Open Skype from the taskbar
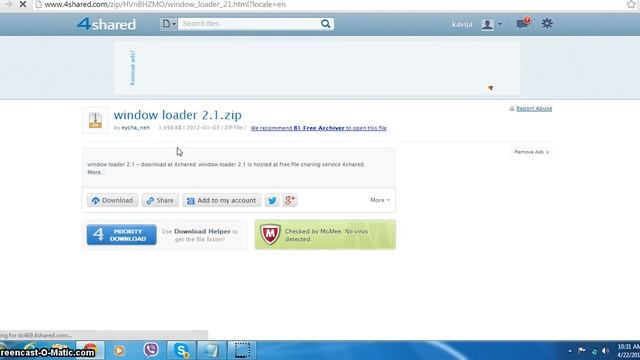Image resolution: width=640 pixels, height=360 pixels. [x=181, y=350]
